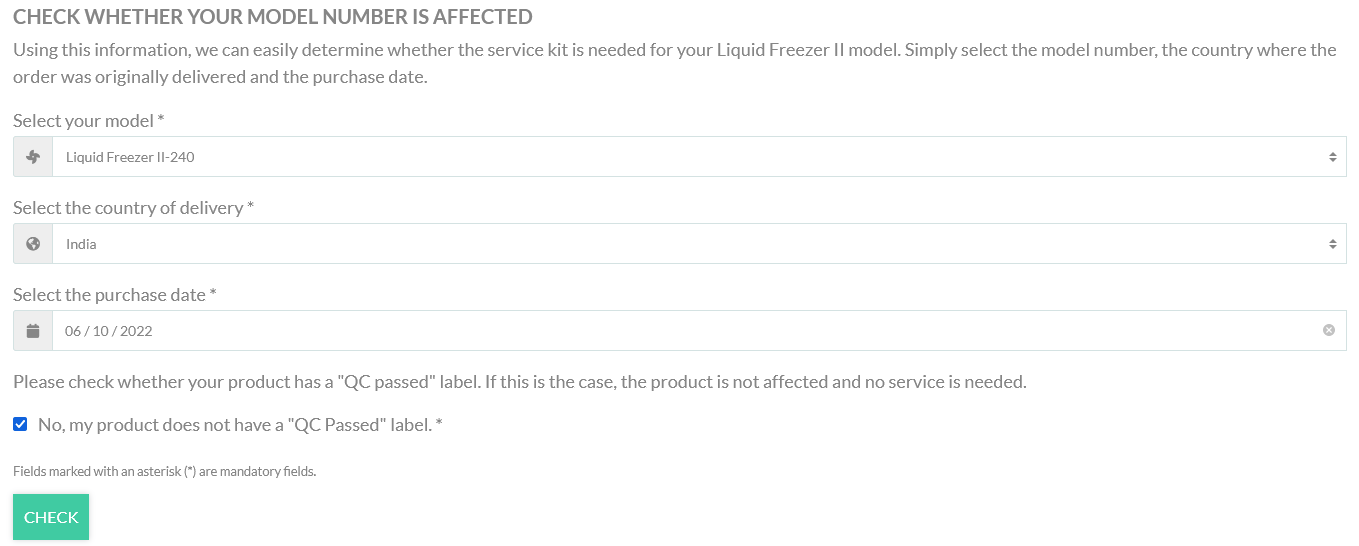Open the India country of delivery selector
Viewport: 1359px width, 546px height.
699,244
